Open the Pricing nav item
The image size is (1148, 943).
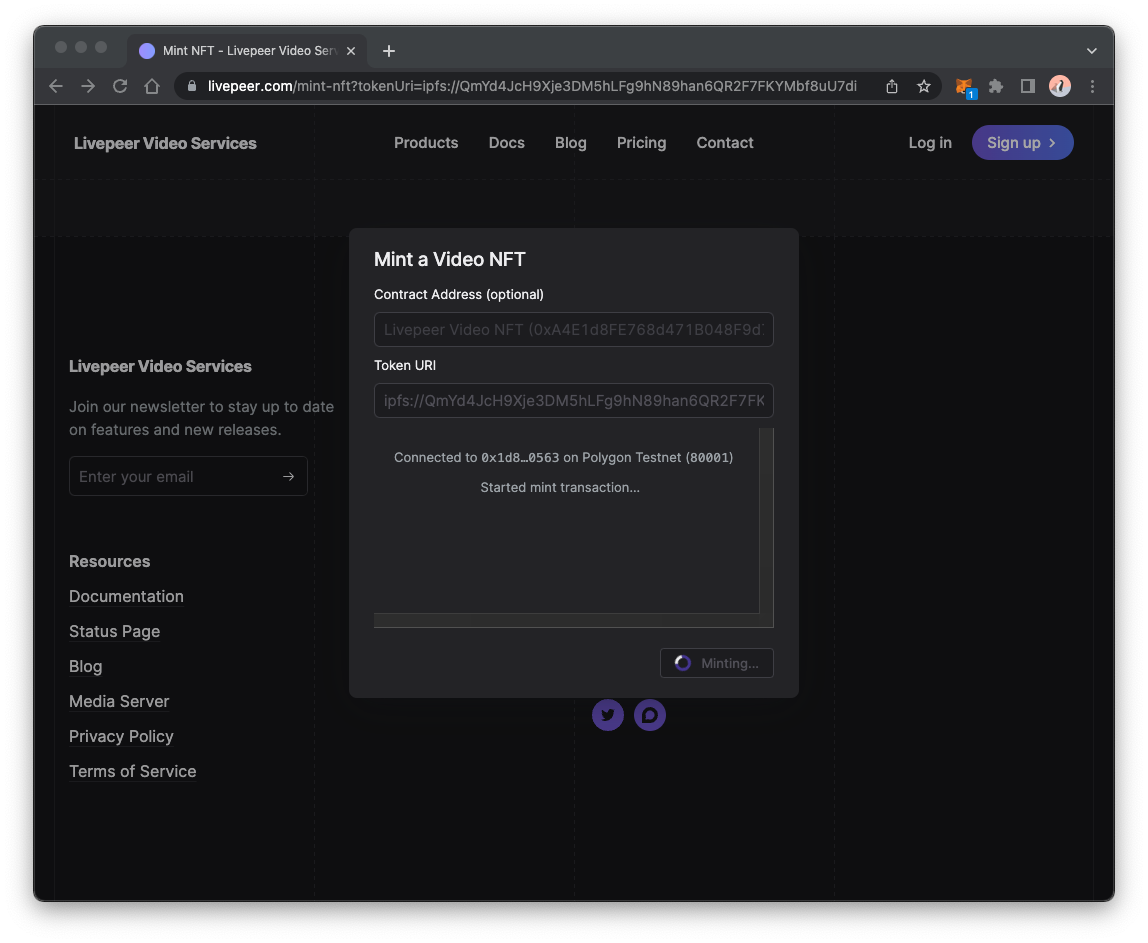(x=641, y=143)
